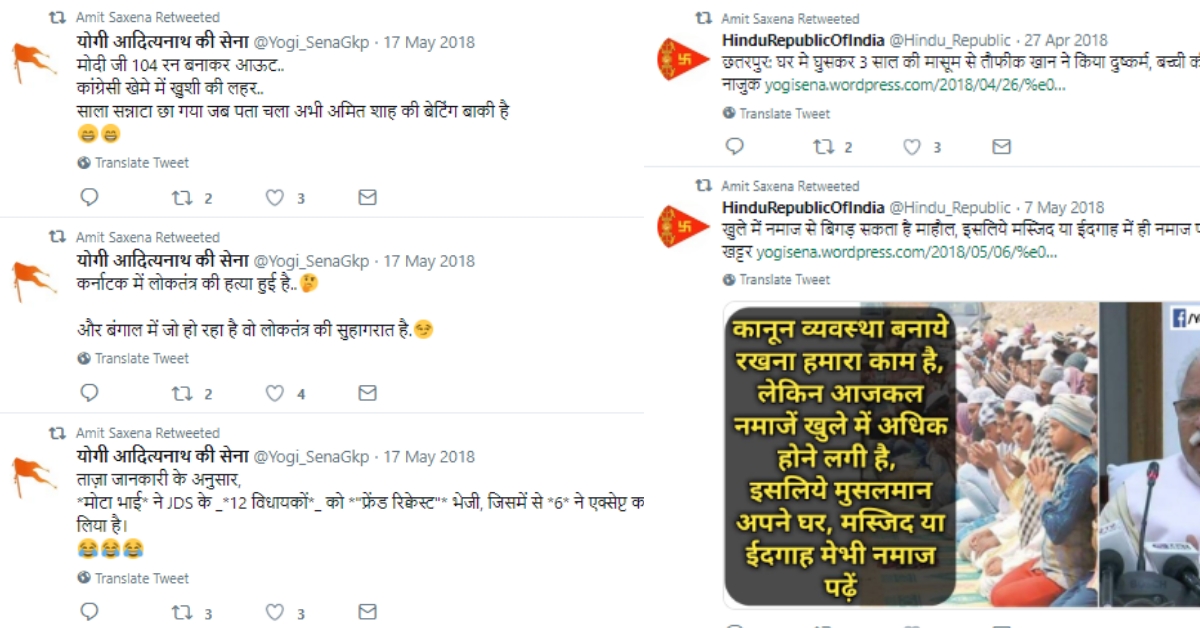Open the @Yogi_SenaGkp handle in the first tweet

311,42
